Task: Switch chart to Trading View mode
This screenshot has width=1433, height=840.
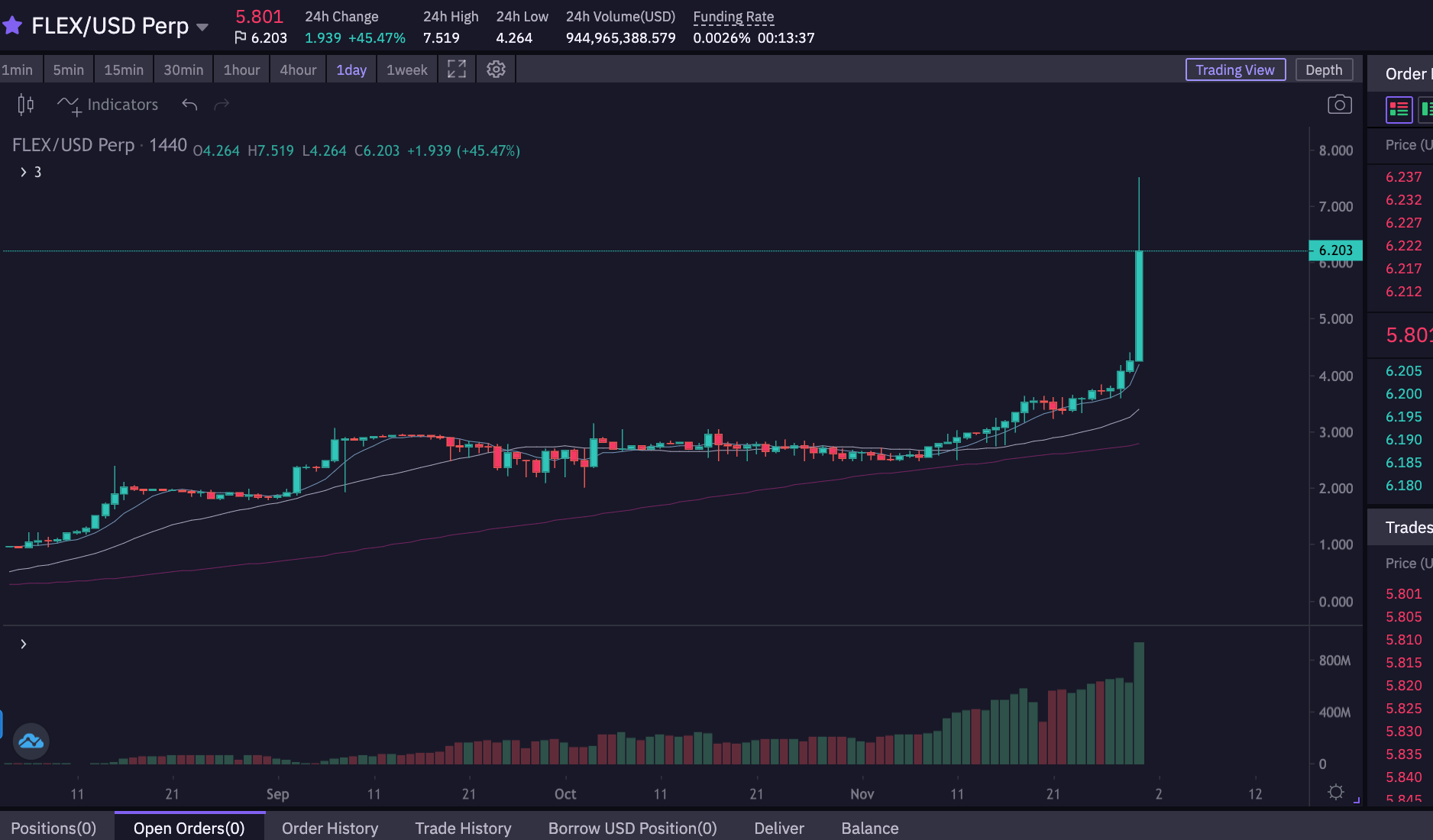Action: click(1235, 69)
